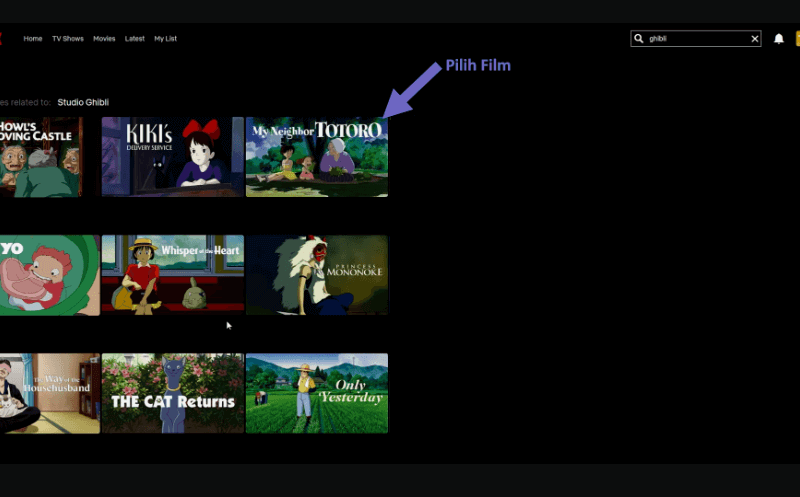The image size is (800, 497).
Task: Open My List in the navigation
Action: 165,39
